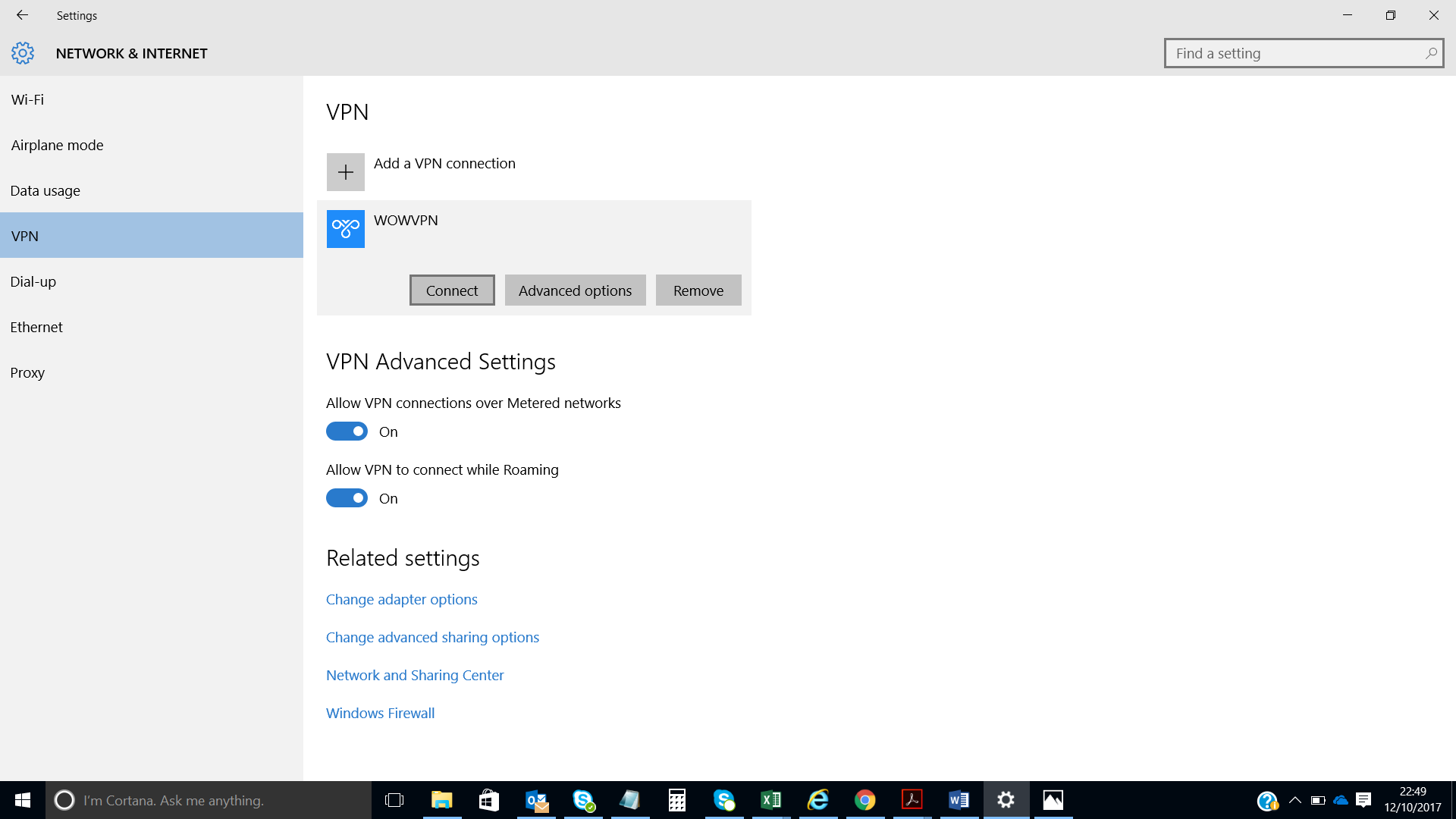Open Skype with the green status badge
This screenshot has height=819, width=1456.
[x=583, y=800]
